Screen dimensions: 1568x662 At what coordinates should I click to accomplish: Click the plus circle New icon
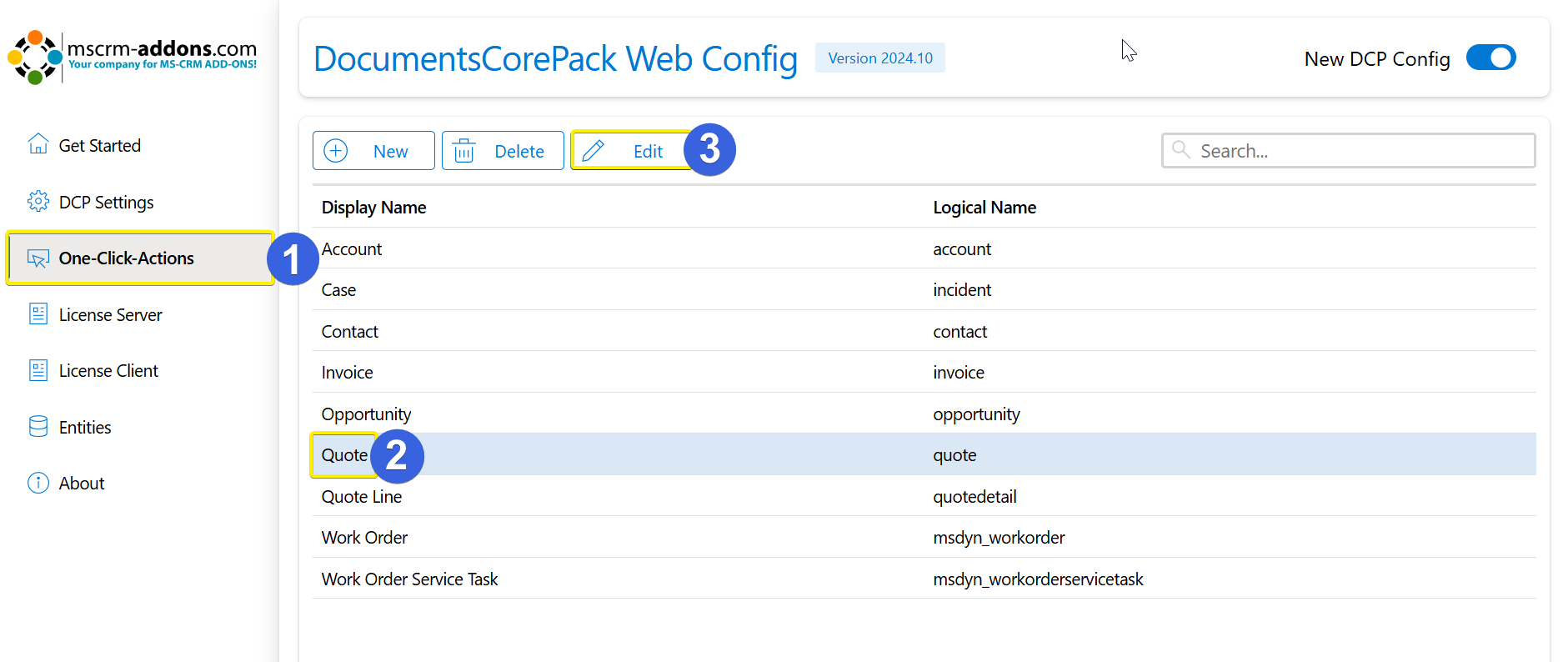[336, 151]
